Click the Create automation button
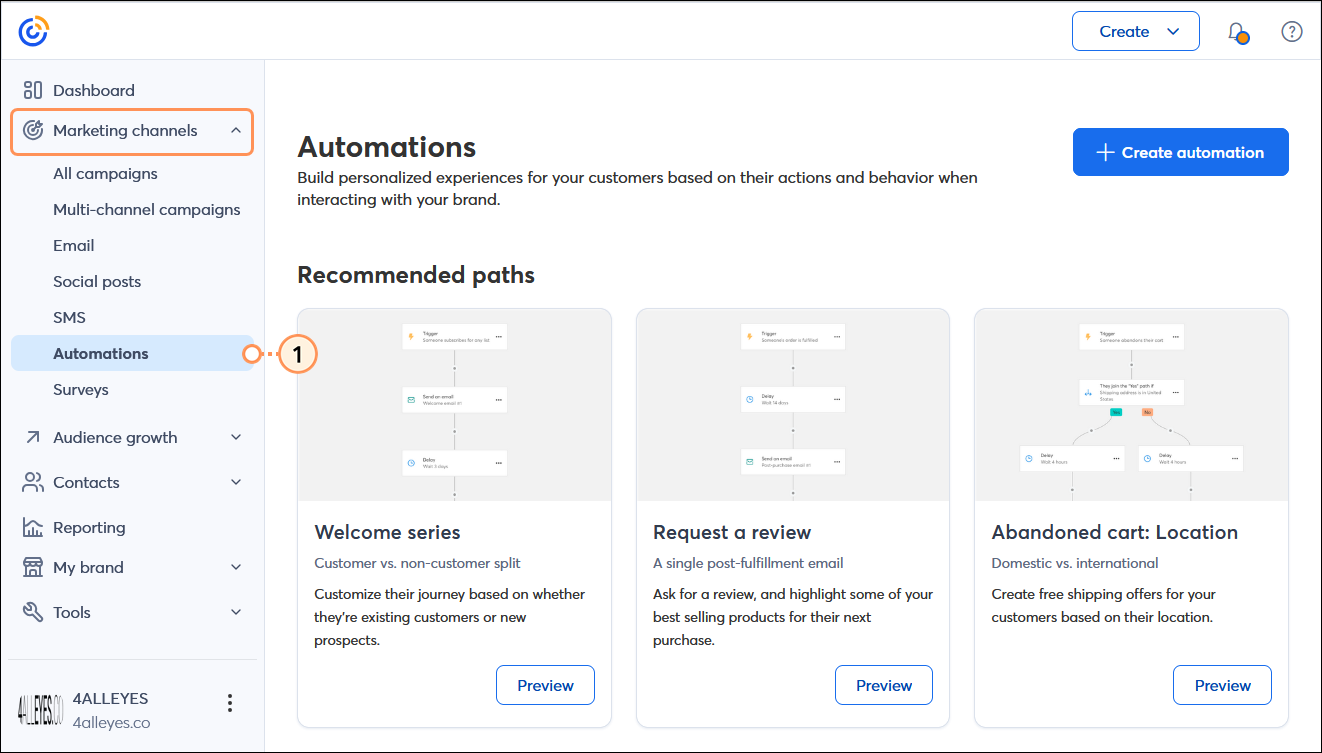Screen dimensions: 1322x753 [1181, 152]
